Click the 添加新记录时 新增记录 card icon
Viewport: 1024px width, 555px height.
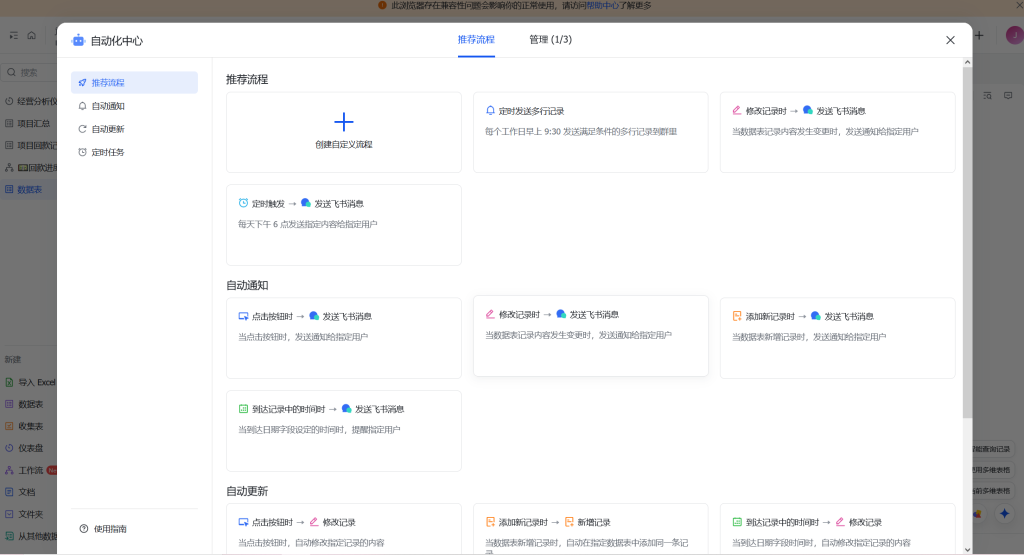pos(490,522)
